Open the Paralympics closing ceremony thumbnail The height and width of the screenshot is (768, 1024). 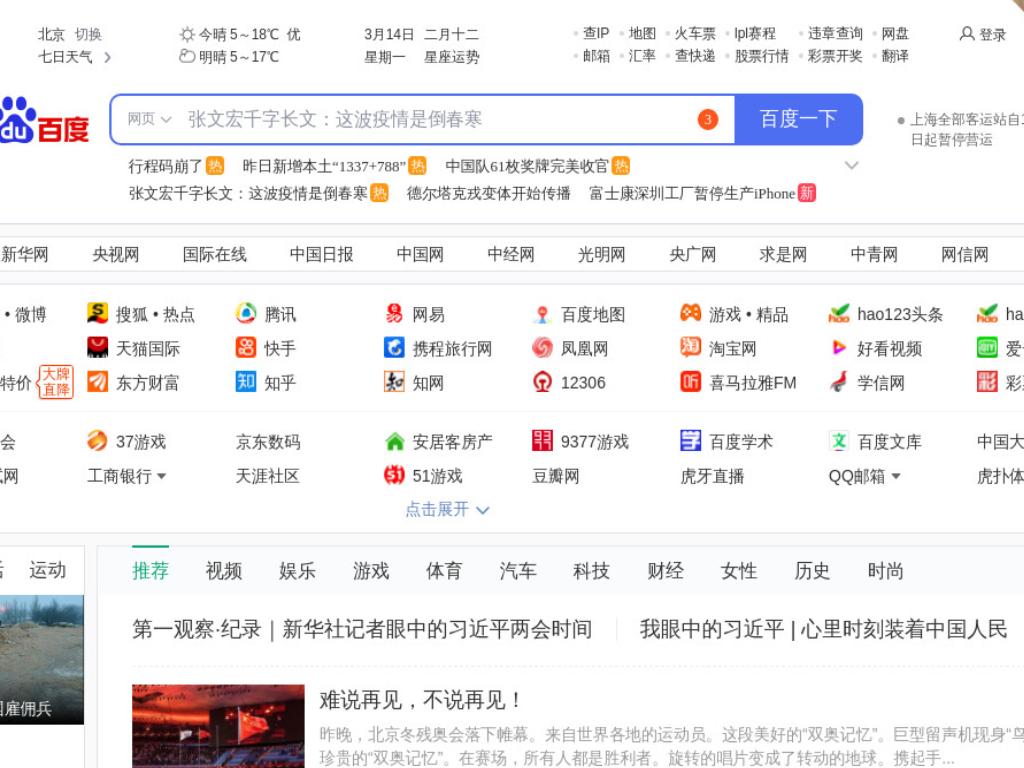tap(218, 726)
